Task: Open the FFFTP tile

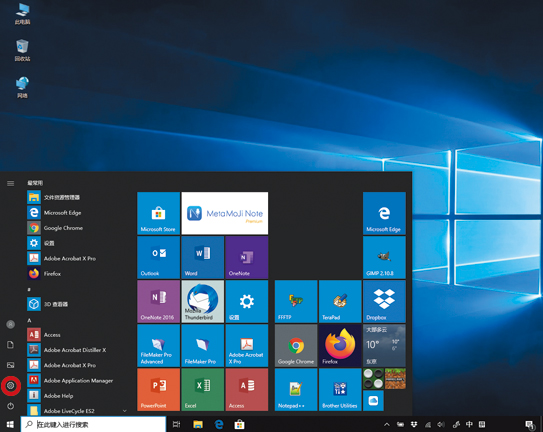Action: 296,301
